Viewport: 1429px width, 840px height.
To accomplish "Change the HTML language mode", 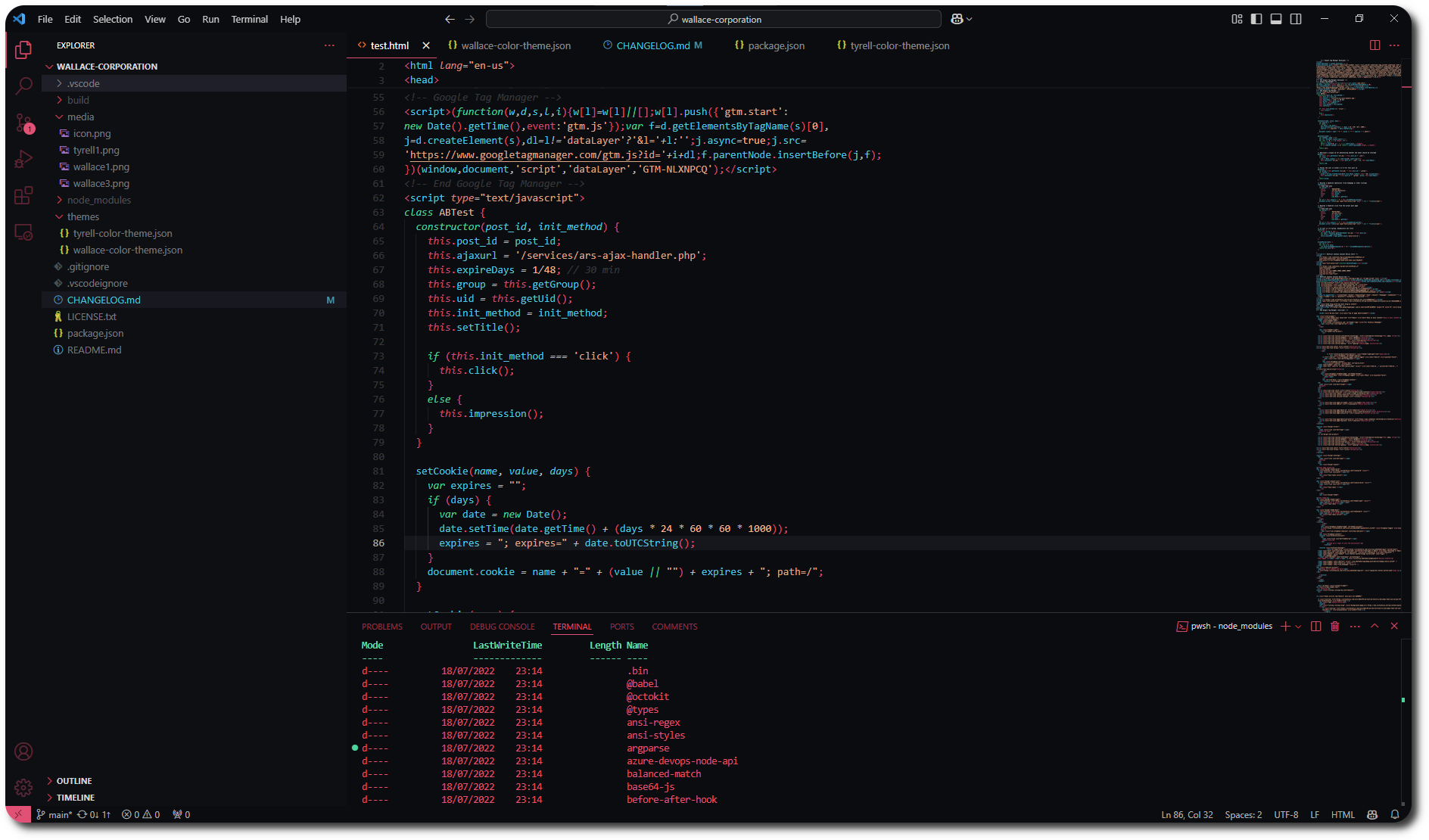I will (x=1343, y=814).
